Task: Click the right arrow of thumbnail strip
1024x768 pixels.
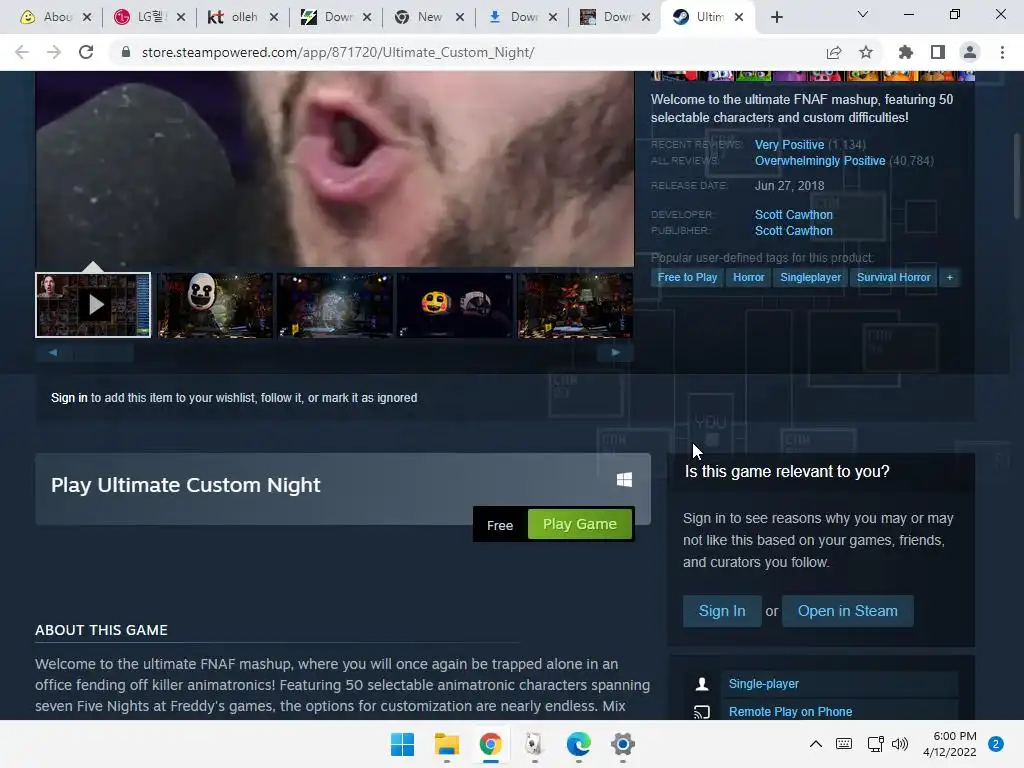Action: click(615, 353)
